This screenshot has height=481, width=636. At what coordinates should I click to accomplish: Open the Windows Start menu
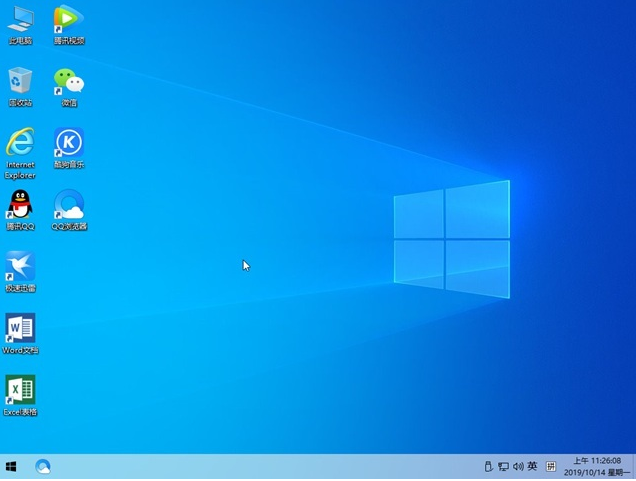(x=11, y=467)
